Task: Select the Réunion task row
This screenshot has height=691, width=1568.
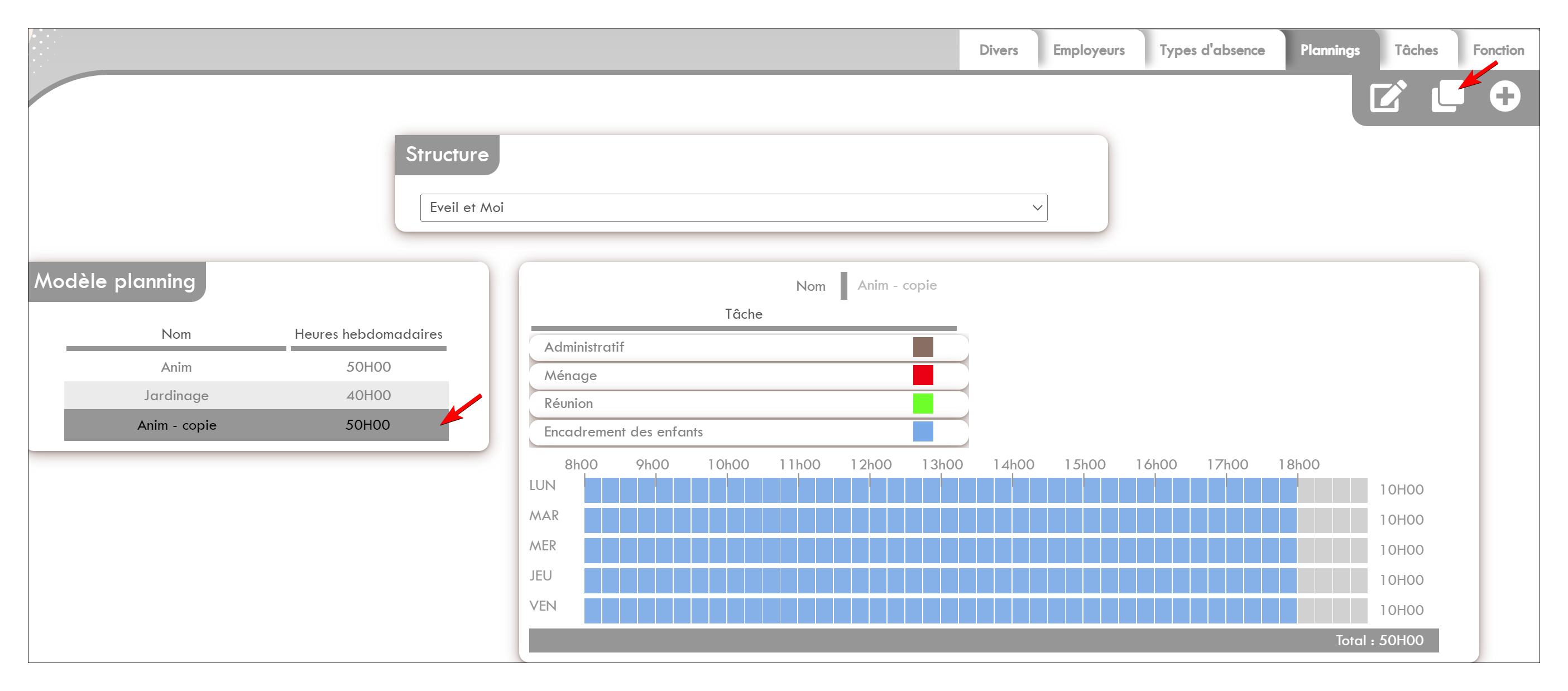Action: click(x=749, y=404)
